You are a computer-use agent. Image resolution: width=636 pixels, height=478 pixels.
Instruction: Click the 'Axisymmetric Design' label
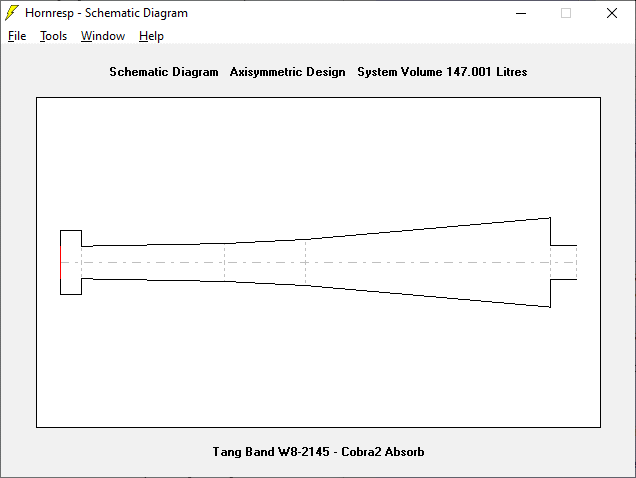288,72
